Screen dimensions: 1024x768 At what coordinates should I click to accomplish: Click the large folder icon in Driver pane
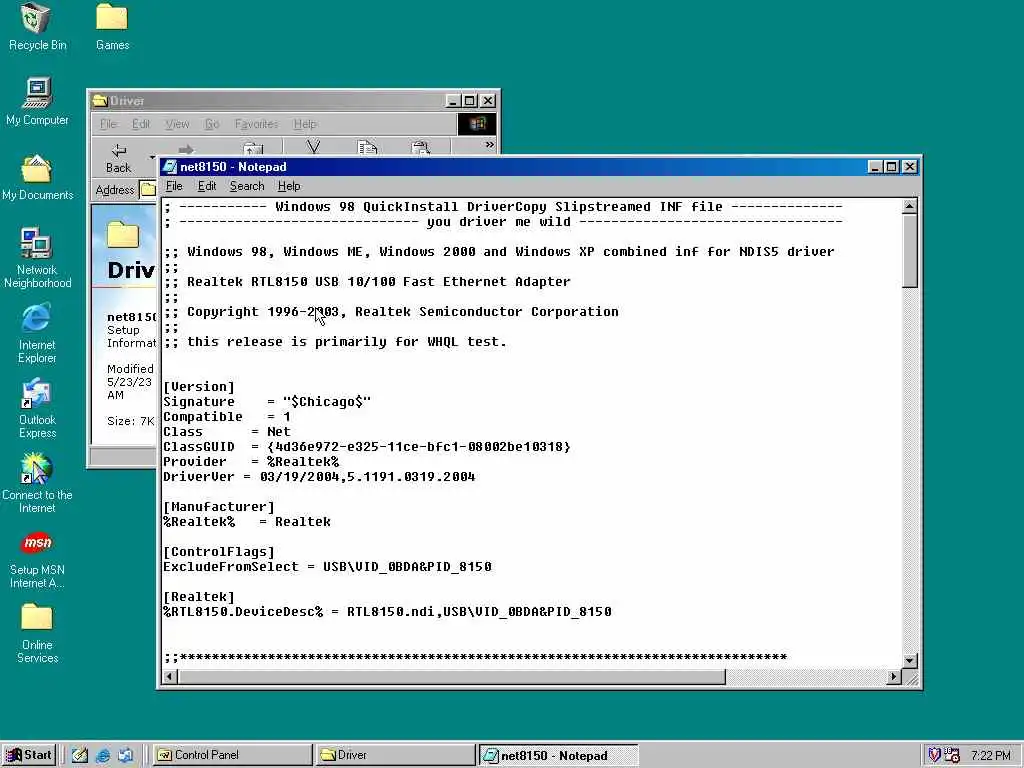coord(123,235)
